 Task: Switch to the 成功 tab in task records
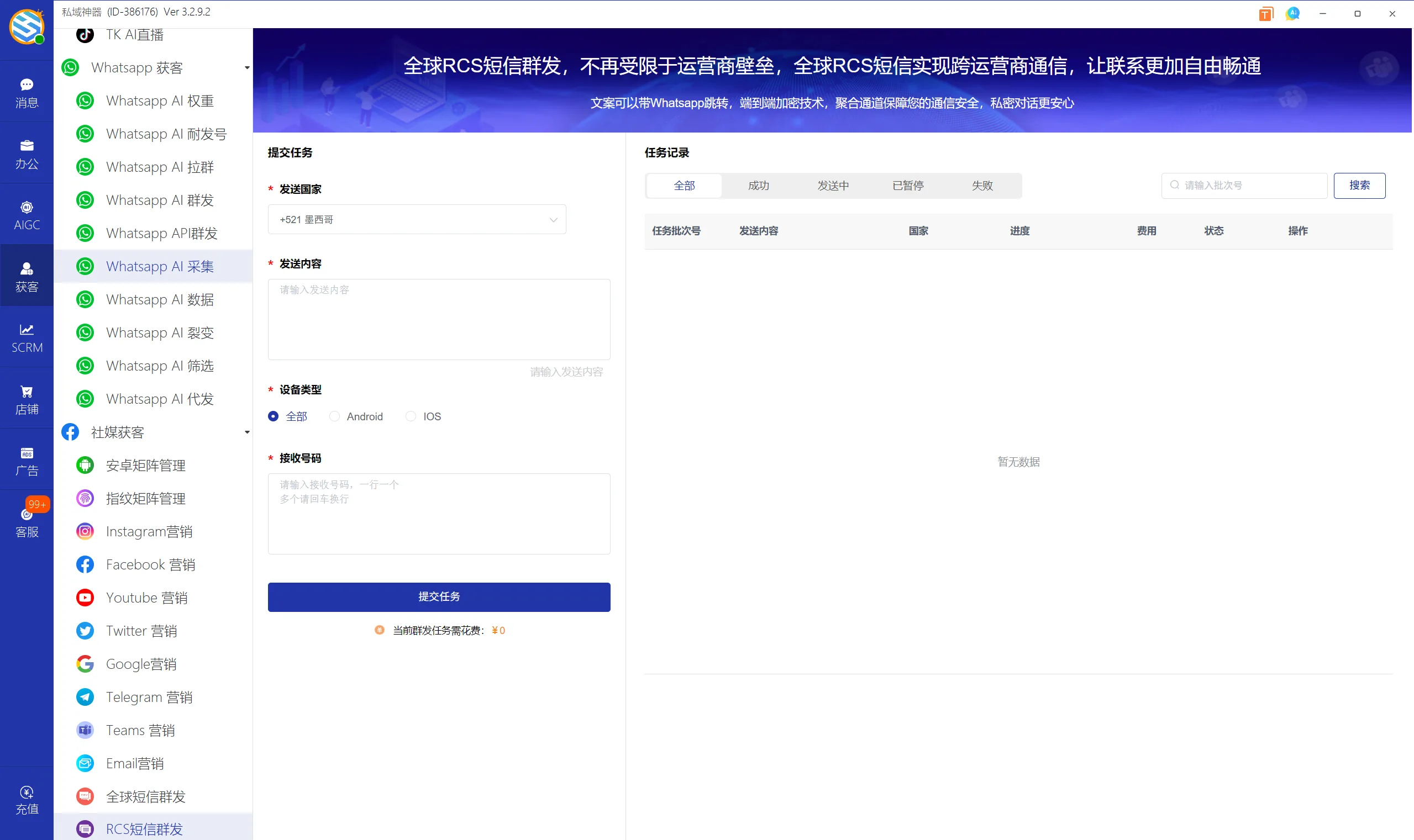coord(758,185)
